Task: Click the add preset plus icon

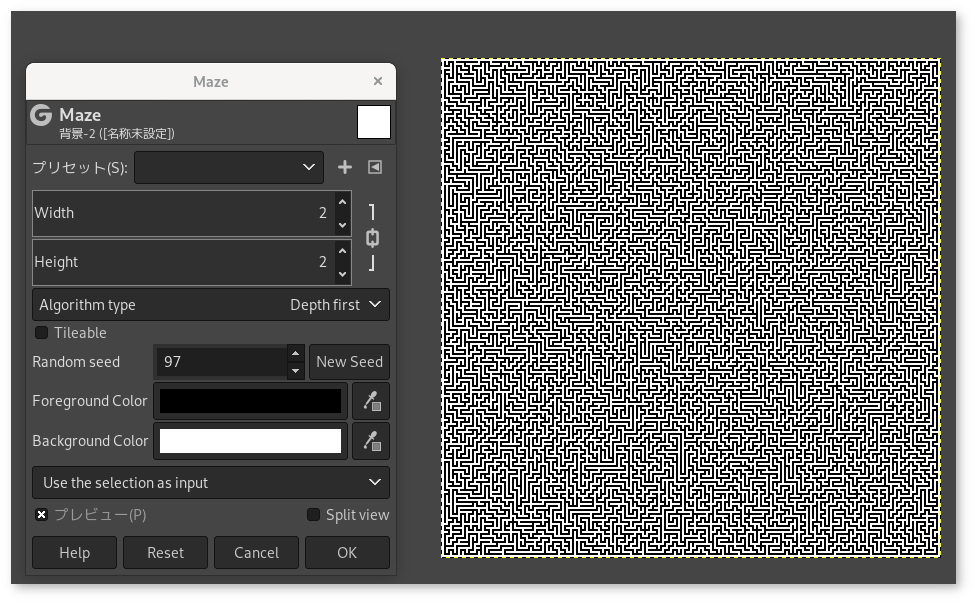Action: [345, 168]
